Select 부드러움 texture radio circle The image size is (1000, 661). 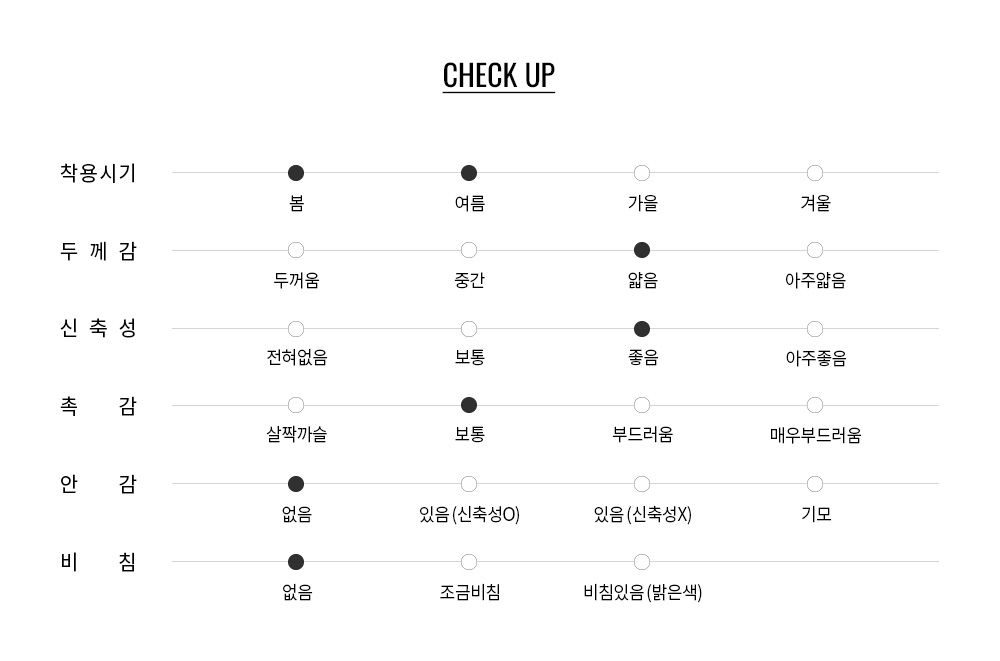pos(642,405)
